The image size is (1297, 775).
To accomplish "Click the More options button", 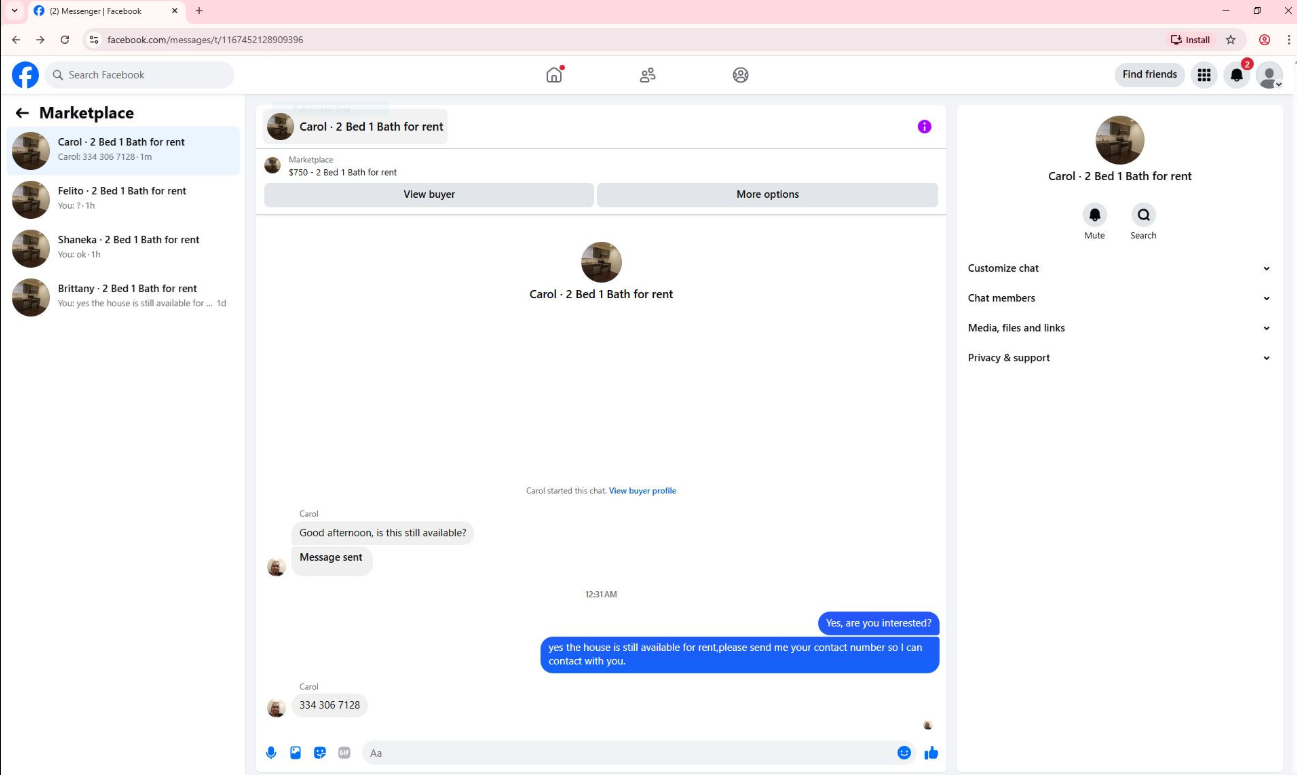I will [767, 195].
